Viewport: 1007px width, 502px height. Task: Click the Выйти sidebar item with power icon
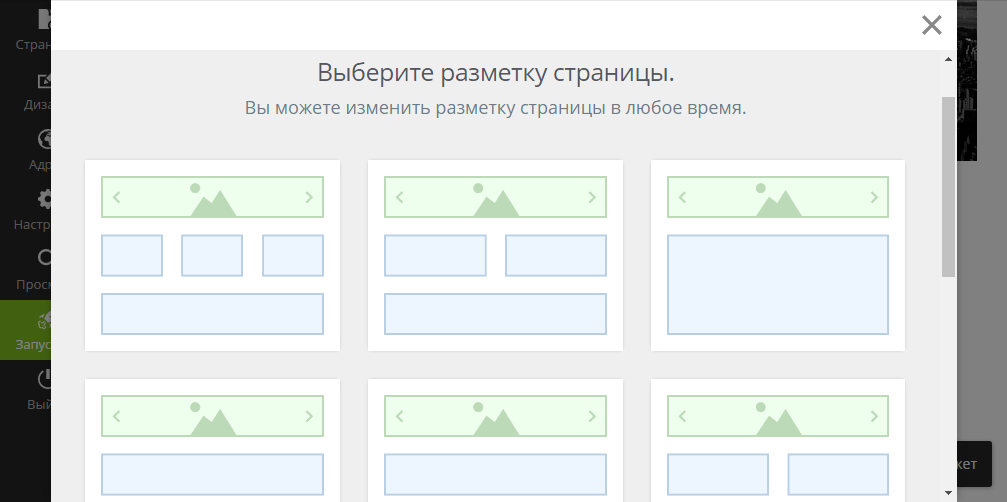26,390
